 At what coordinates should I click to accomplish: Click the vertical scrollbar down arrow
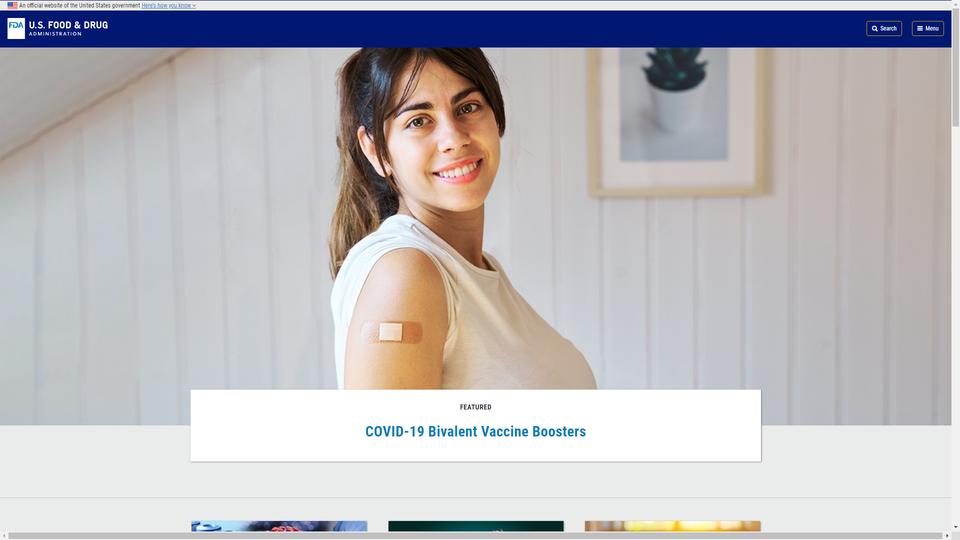point(956,527)
